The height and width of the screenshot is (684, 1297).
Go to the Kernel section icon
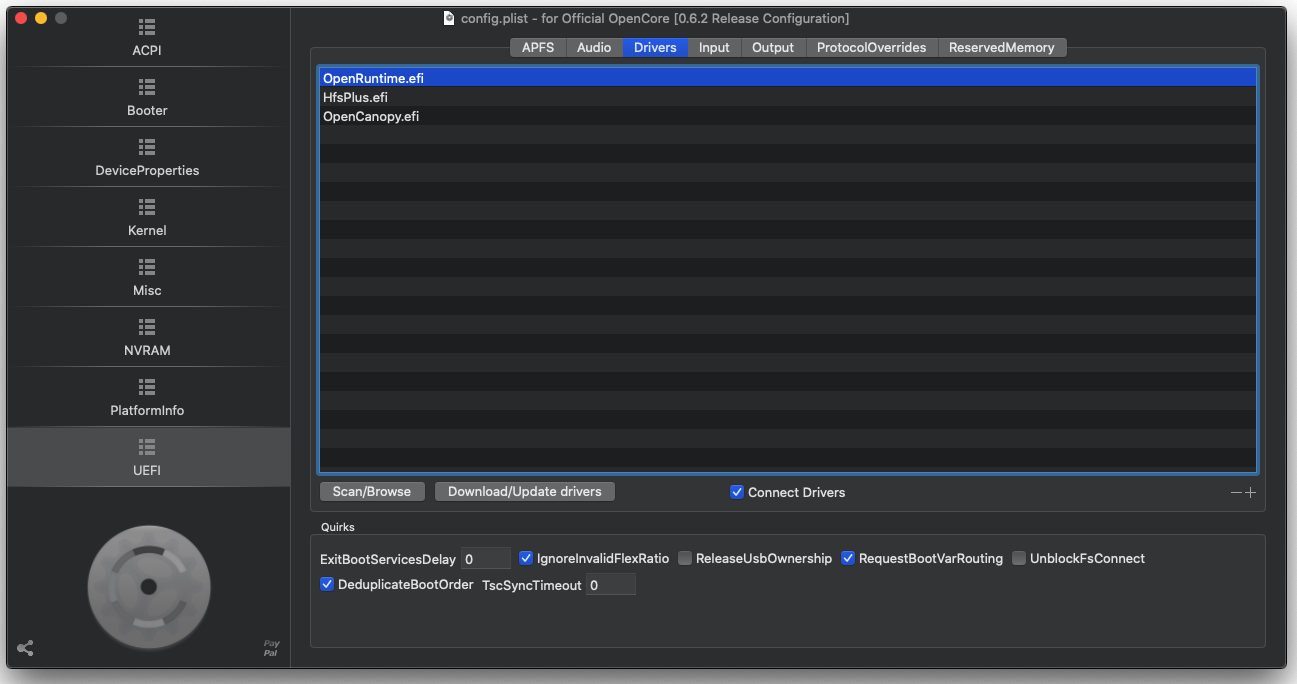point(147,207)
